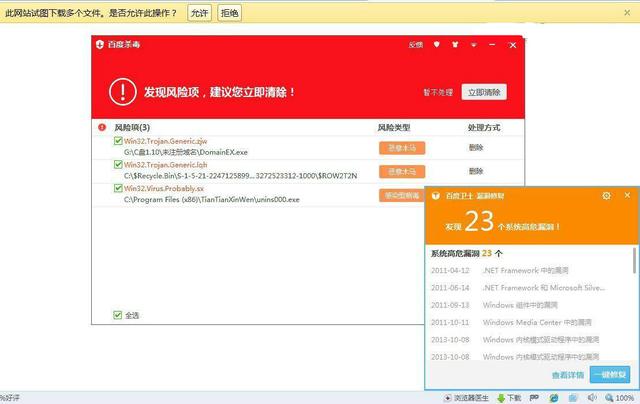Image resolution: width=640 pixels, height=404 pixels.
Task: Click file path ending $ROW2T2N
Action: (x=240, y=176)
